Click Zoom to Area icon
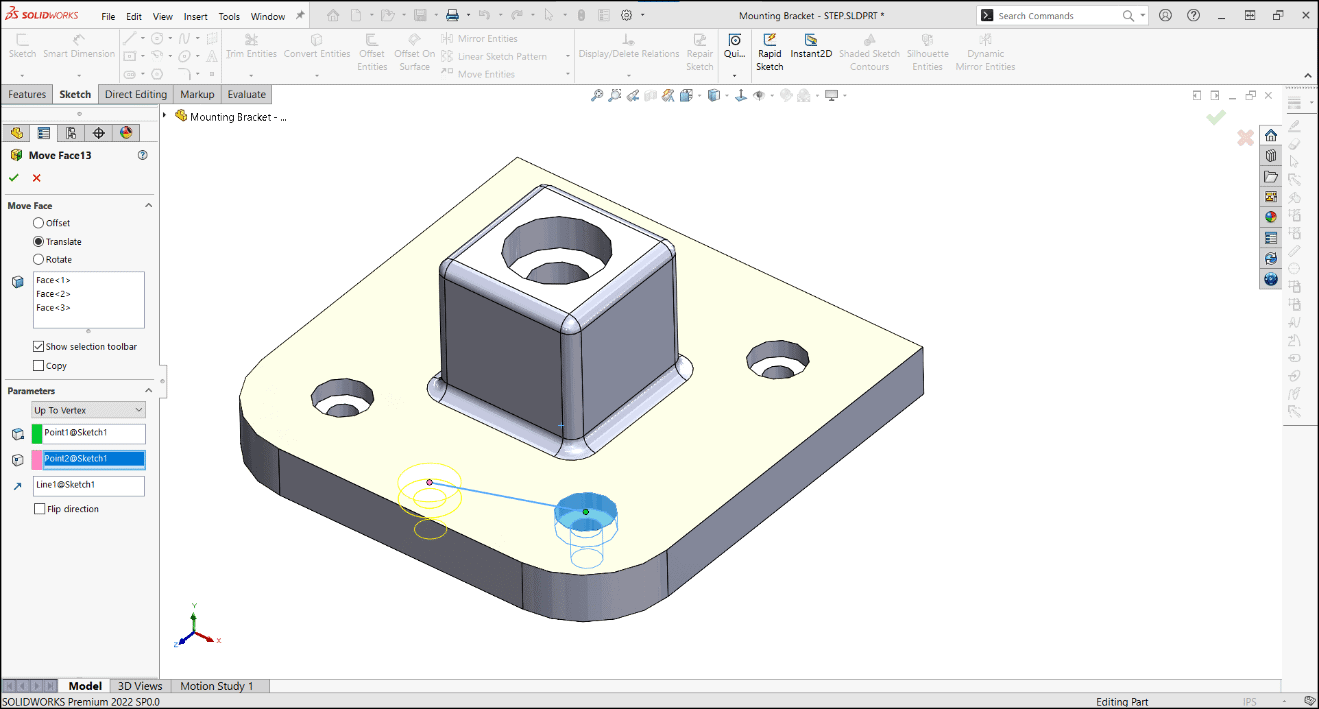The width and height of the screenshot is (1319, 709). (615, 95)
